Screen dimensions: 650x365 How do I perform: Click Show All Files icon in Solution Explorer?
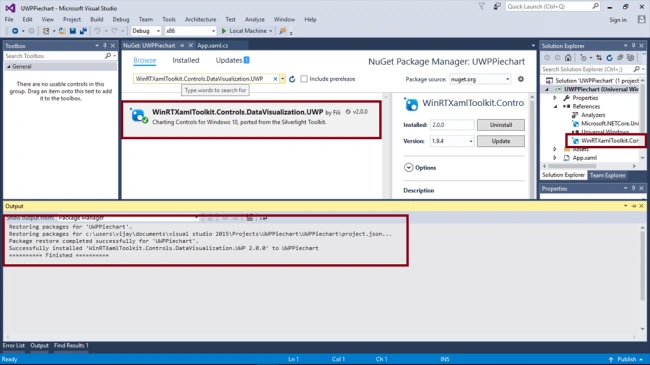631,58
